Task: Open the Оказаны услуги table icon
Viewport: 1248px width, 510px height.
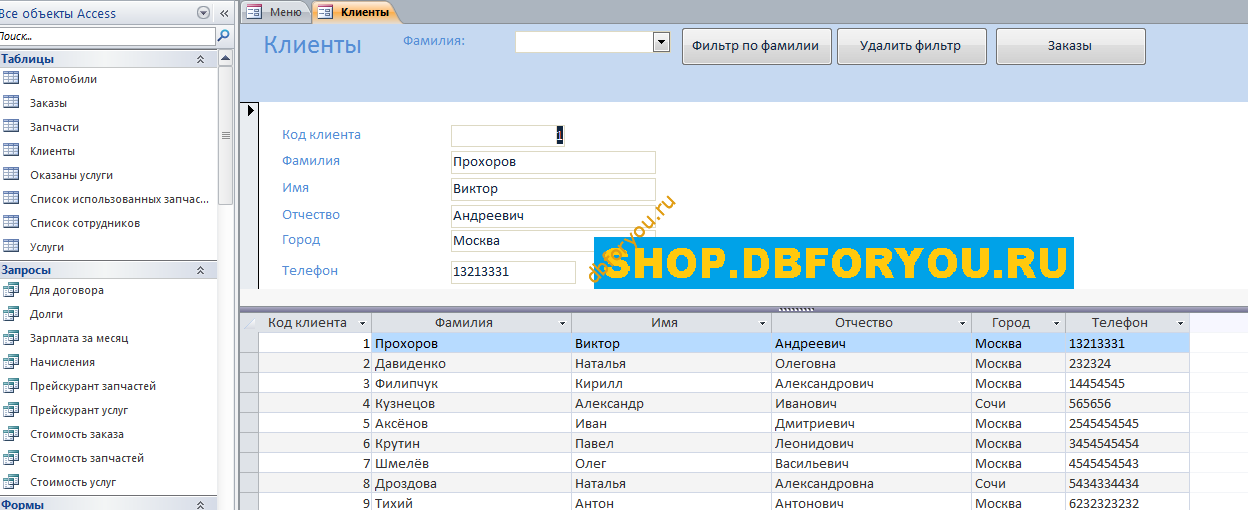Action: (x=12, y=175)
